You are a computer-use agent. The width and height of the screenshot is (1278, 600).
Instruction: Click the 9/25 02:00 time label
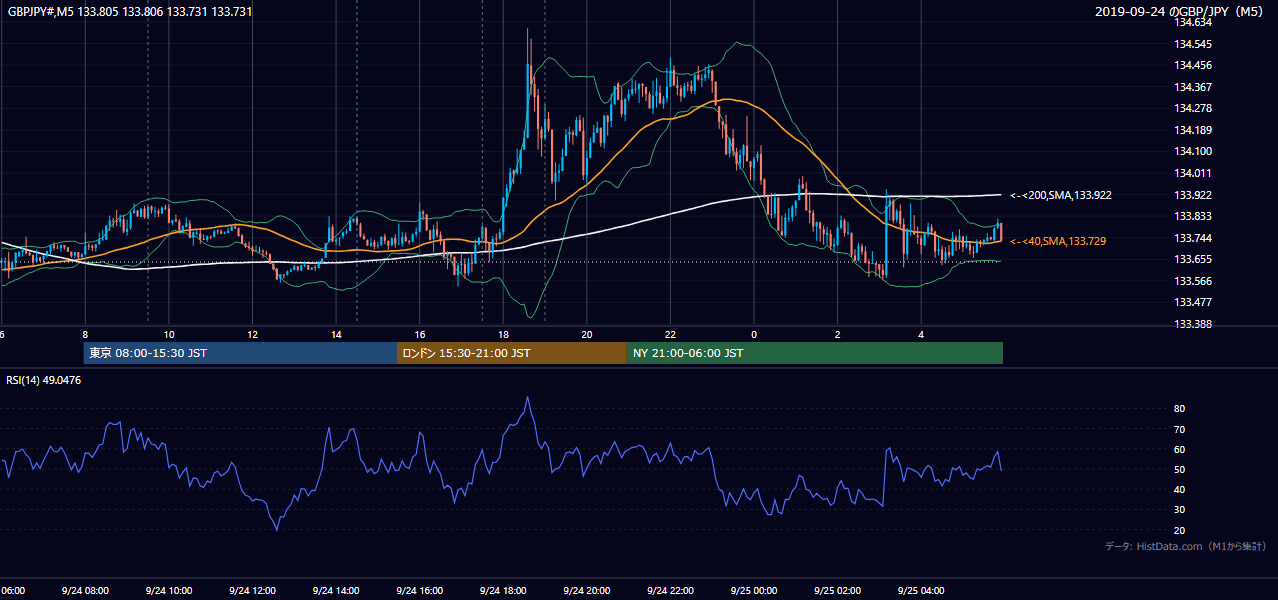point(838,591)
